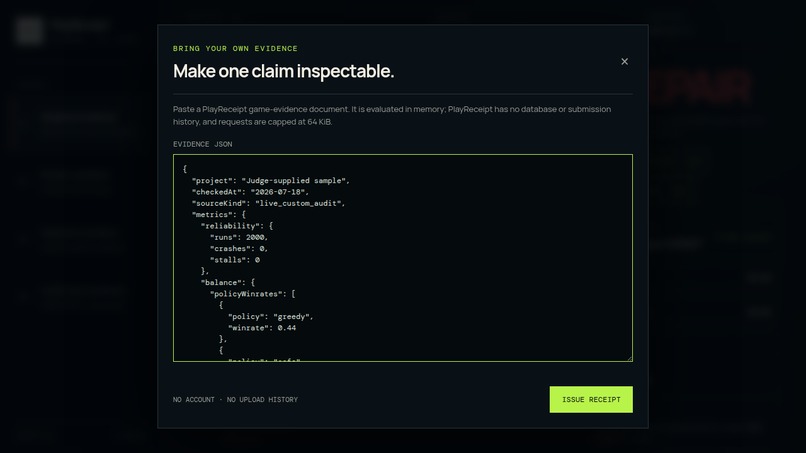Screen dimensions: 806x453
Task: Click the "metrics": { line
Action: (219, 214)
